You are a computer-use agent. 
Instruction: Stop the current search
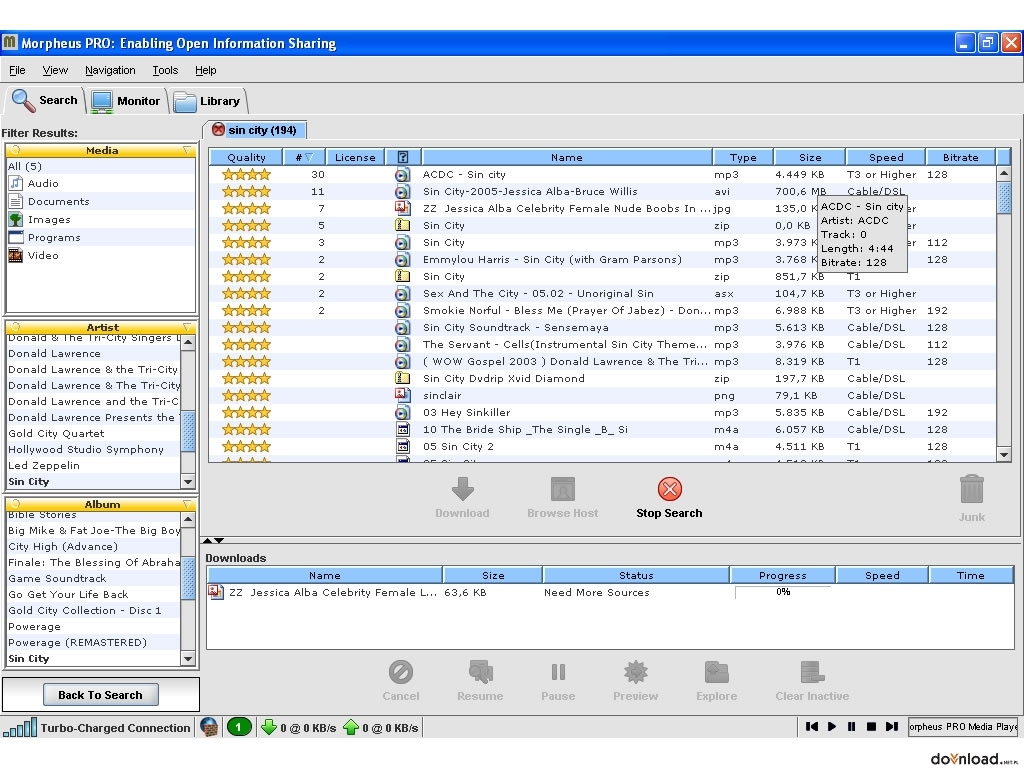coord(669,496)
